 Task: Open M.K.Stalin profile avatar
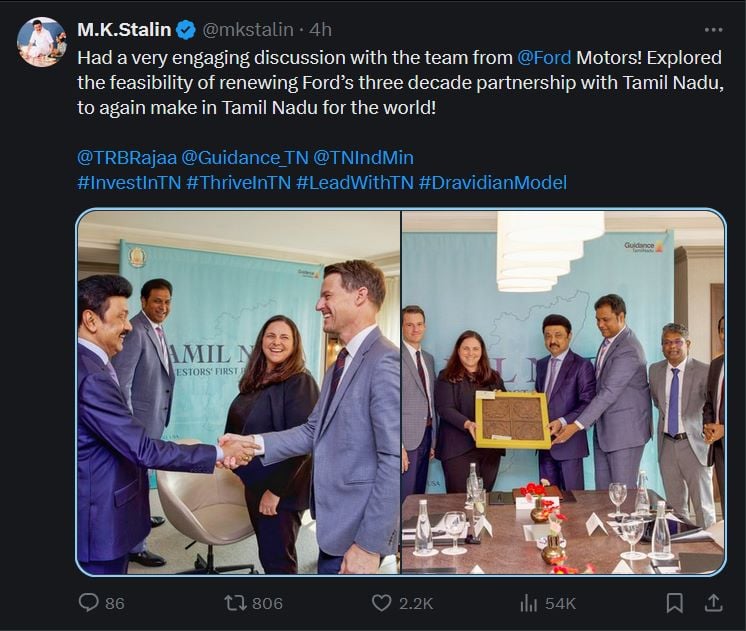(x=42, y=43)
